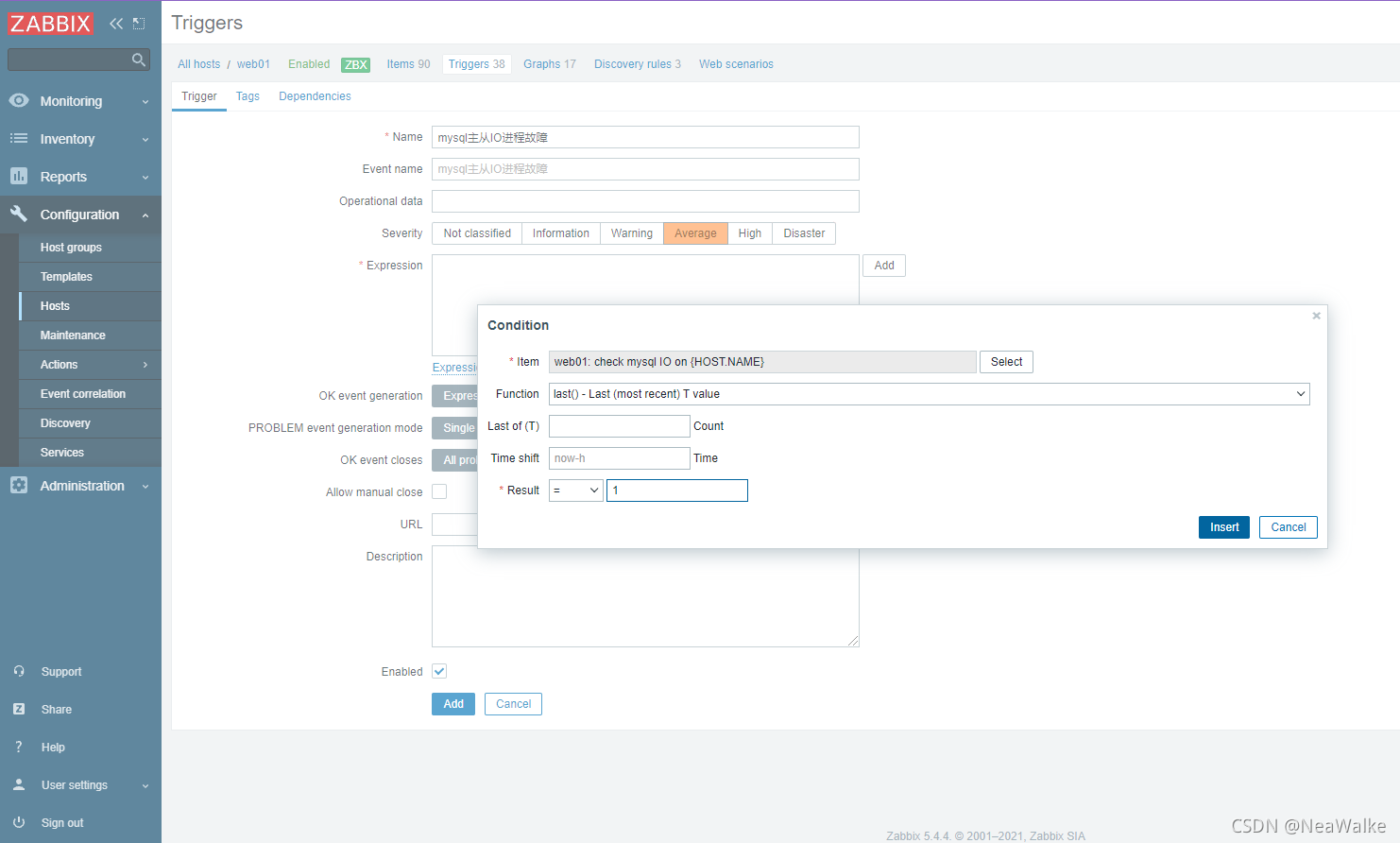Click the Share Z icon
Image resolution: width=1400 pixels, height=843 pixels.
[x=19, y=709]
